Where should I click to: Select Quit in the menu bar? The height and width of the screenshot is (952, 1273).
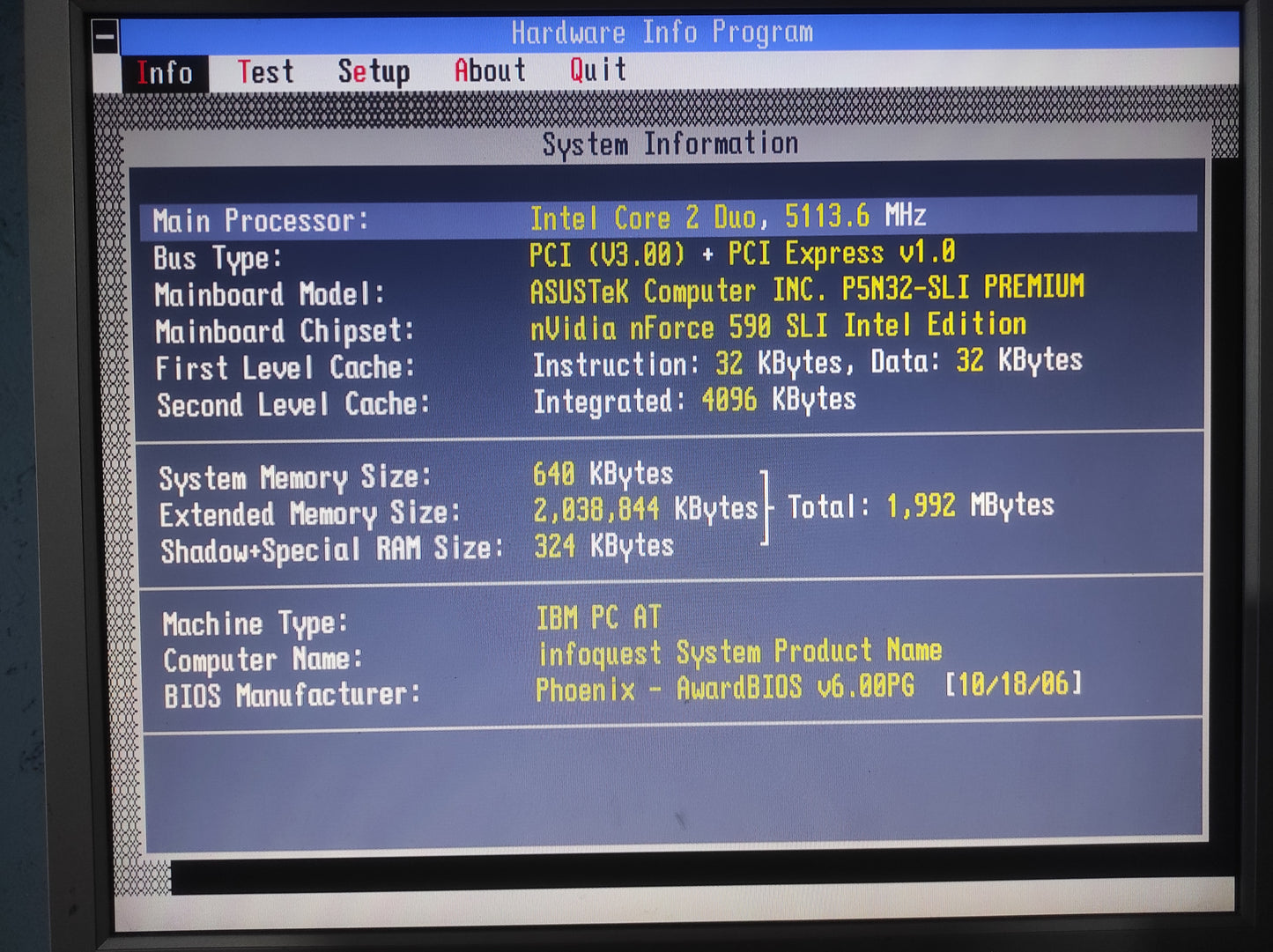pos(598,70)
